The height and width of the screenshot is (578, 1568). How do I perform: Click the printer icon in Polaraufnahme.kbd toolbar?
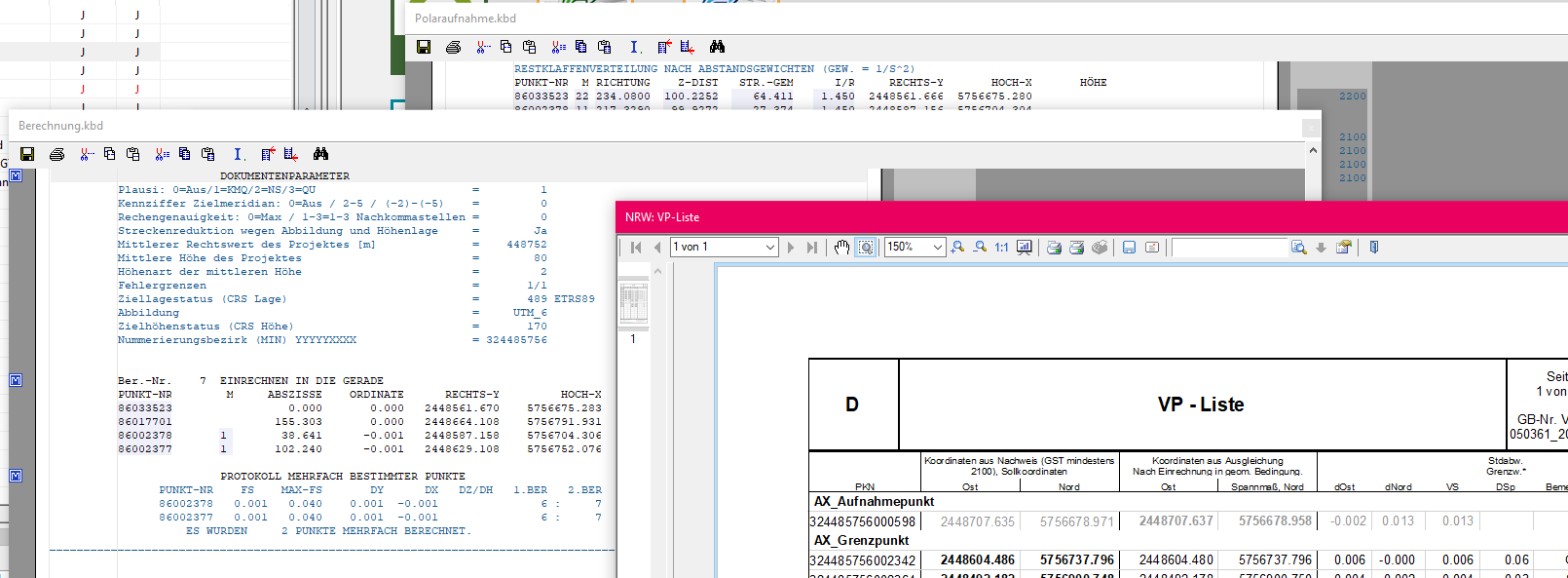(453, 47)
